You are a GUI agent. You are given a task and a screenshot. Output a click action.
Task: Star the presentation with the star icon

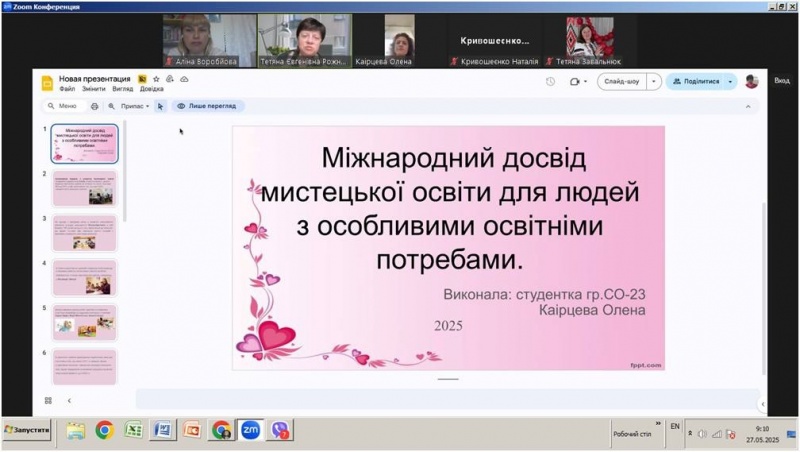(156, 79)
